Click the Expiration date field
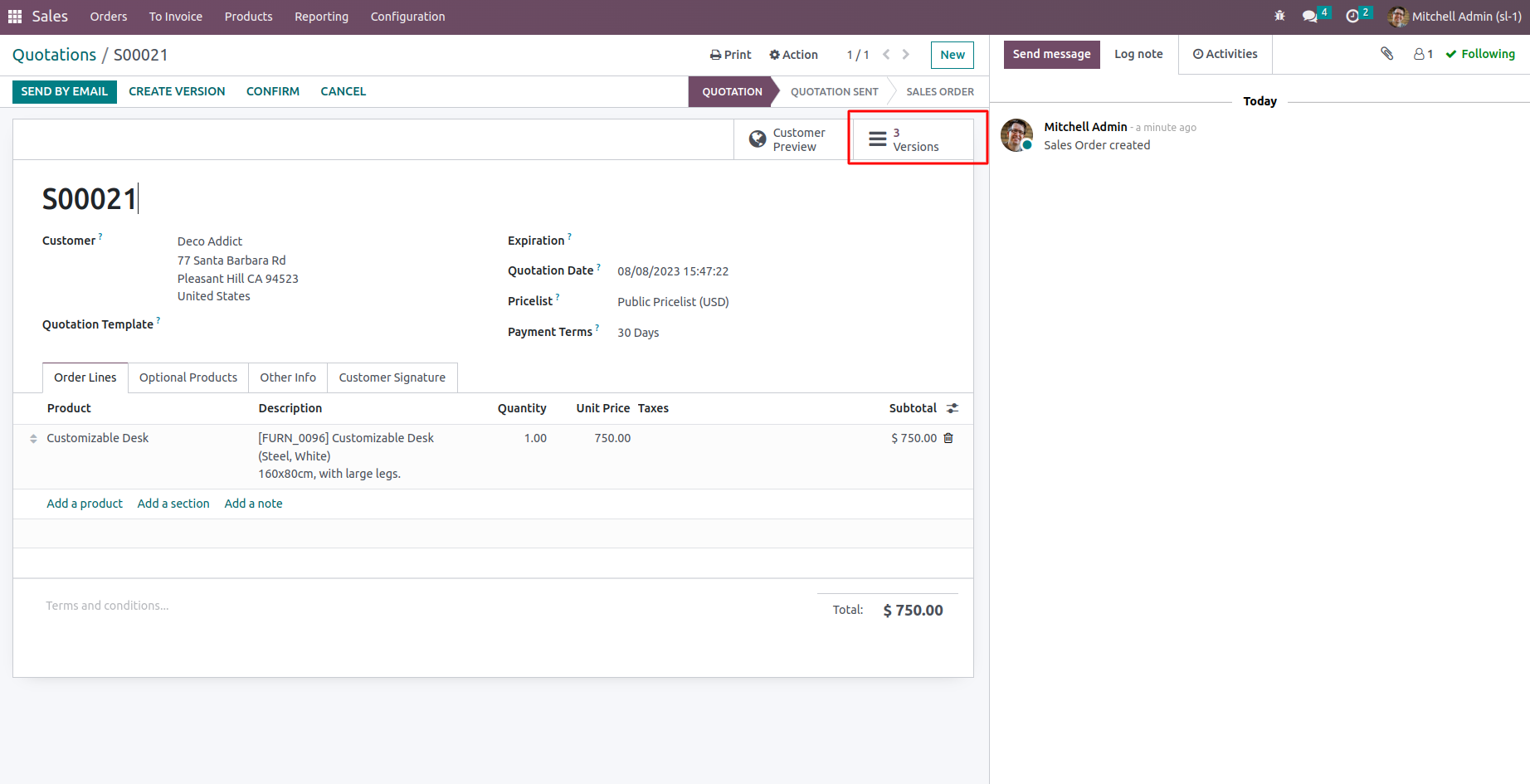The width and height of the screenshot is (1530, 784). click(780, 241)
